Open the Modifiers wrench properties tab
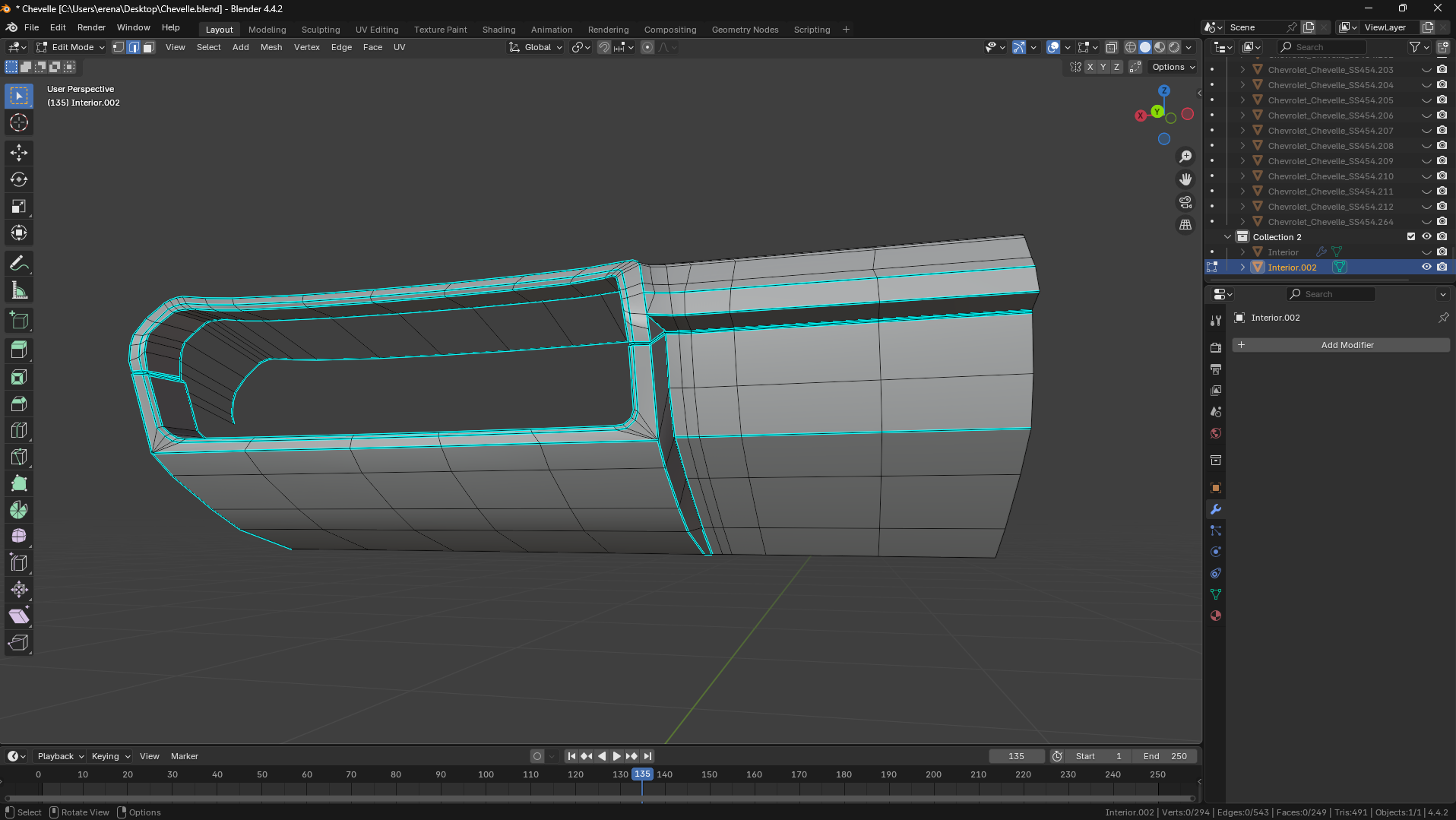 click(x=1216, y=509)
